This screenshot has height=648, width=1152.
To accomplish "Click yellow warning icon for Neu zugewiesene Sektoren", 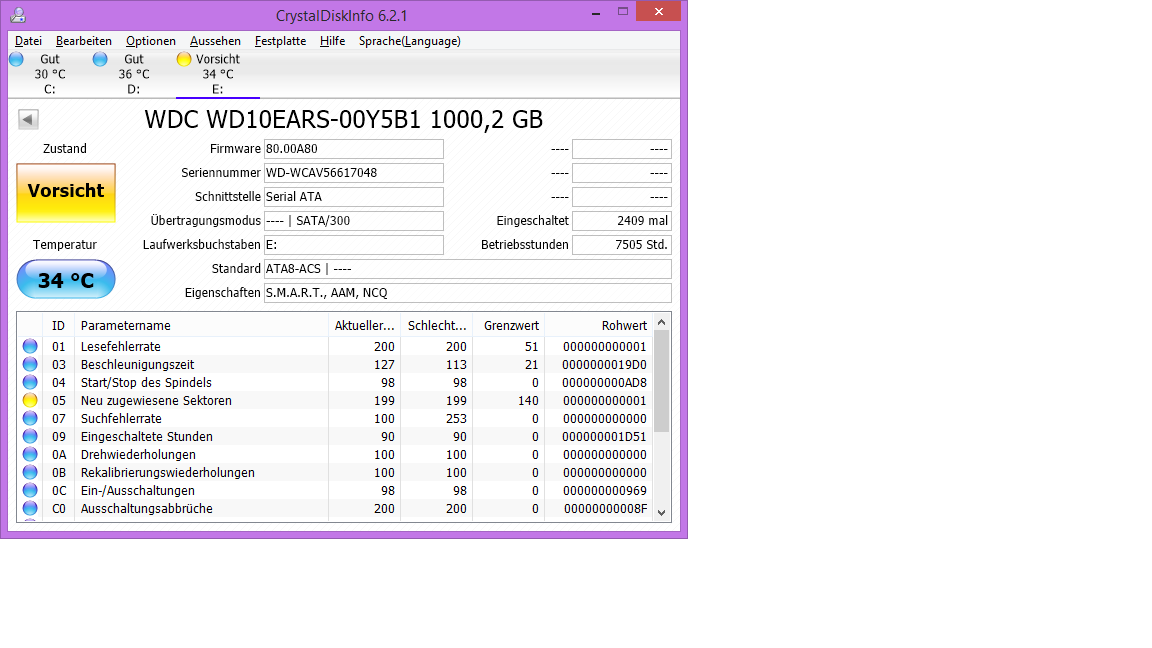I will [x=30, y=400].
